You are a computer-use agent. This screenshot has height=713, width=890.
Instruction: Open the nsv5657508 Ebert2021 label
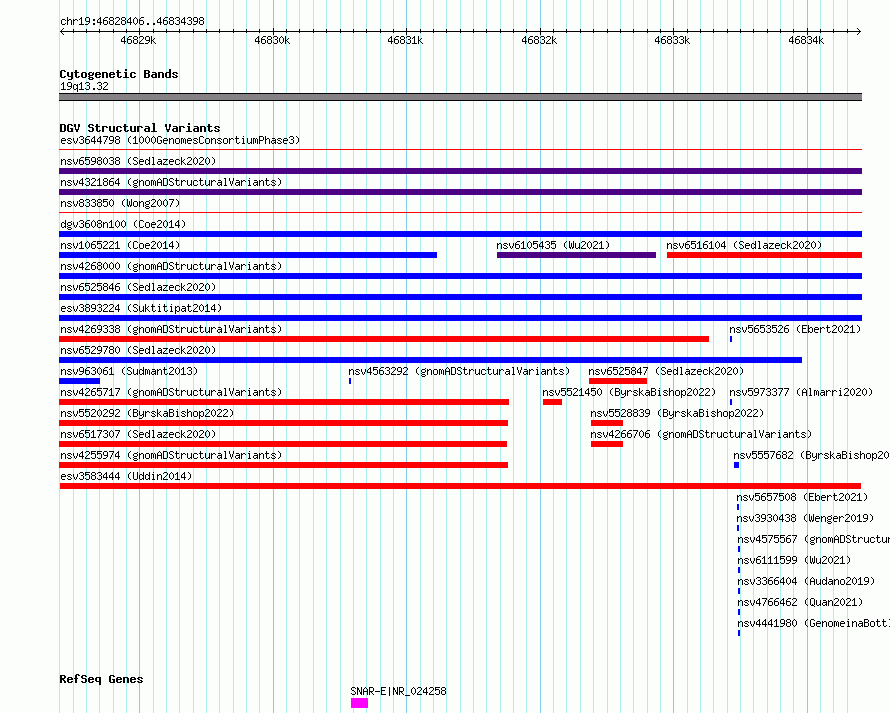point(802,497)
